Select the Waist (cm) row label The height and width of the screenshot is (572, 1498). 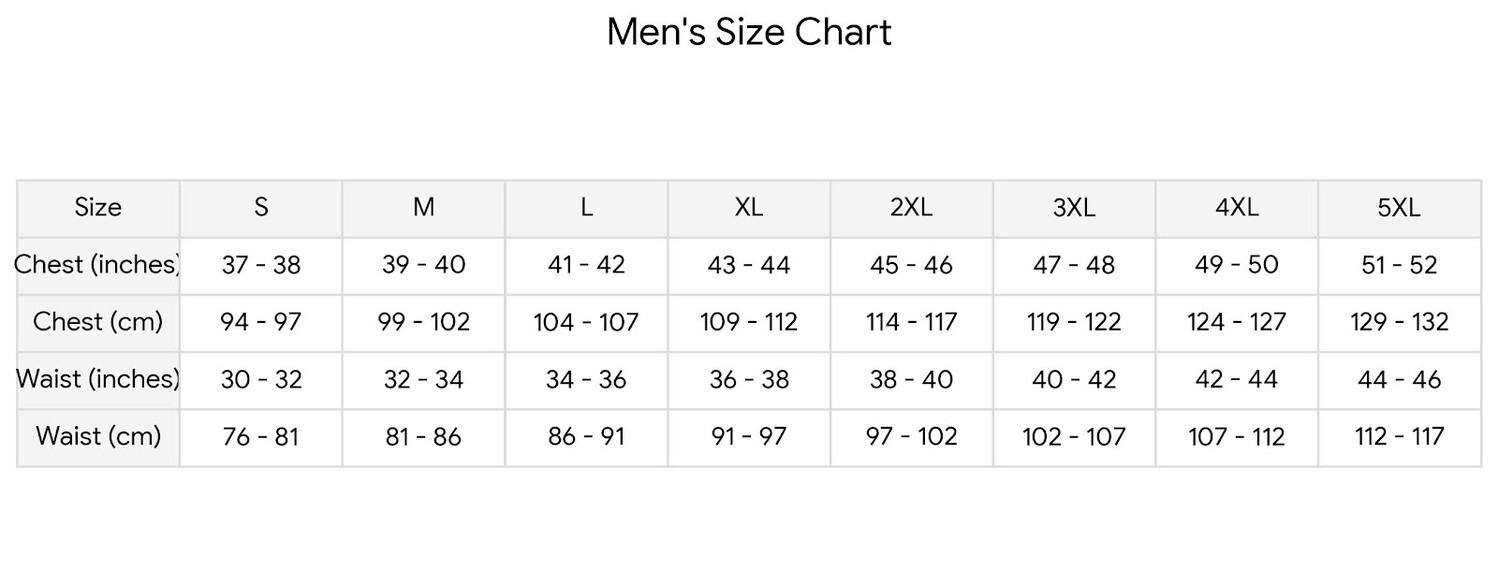[98, 437]
